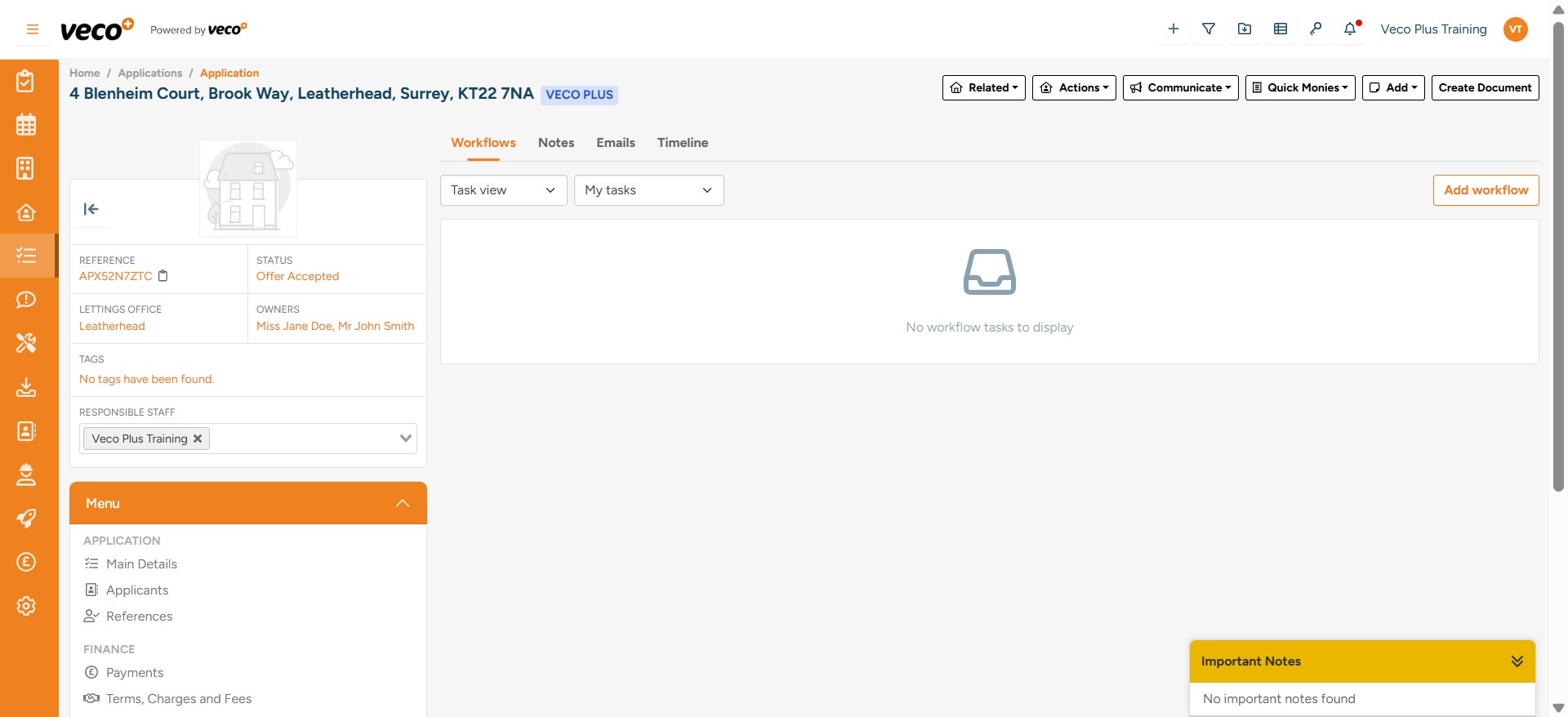
Task: Open the My tasks dropdown
Action: (x=648, y=190)
